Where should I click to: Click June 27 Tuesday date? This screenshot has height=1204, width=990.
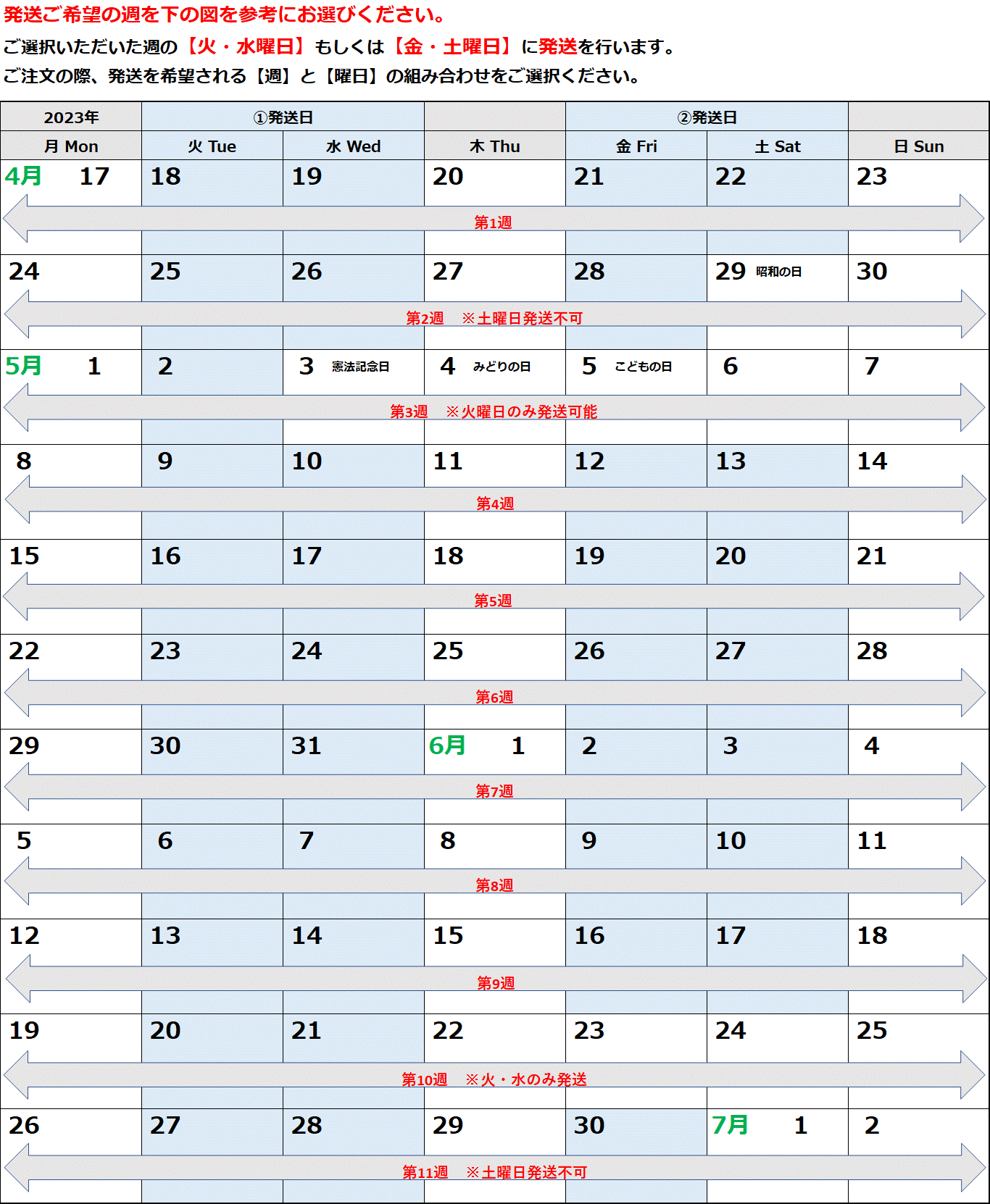(x=165, y=1125)
